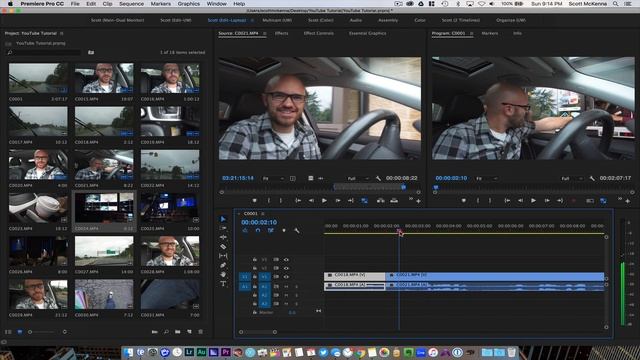
Task: Open Project panel menu
Action: 62,33
